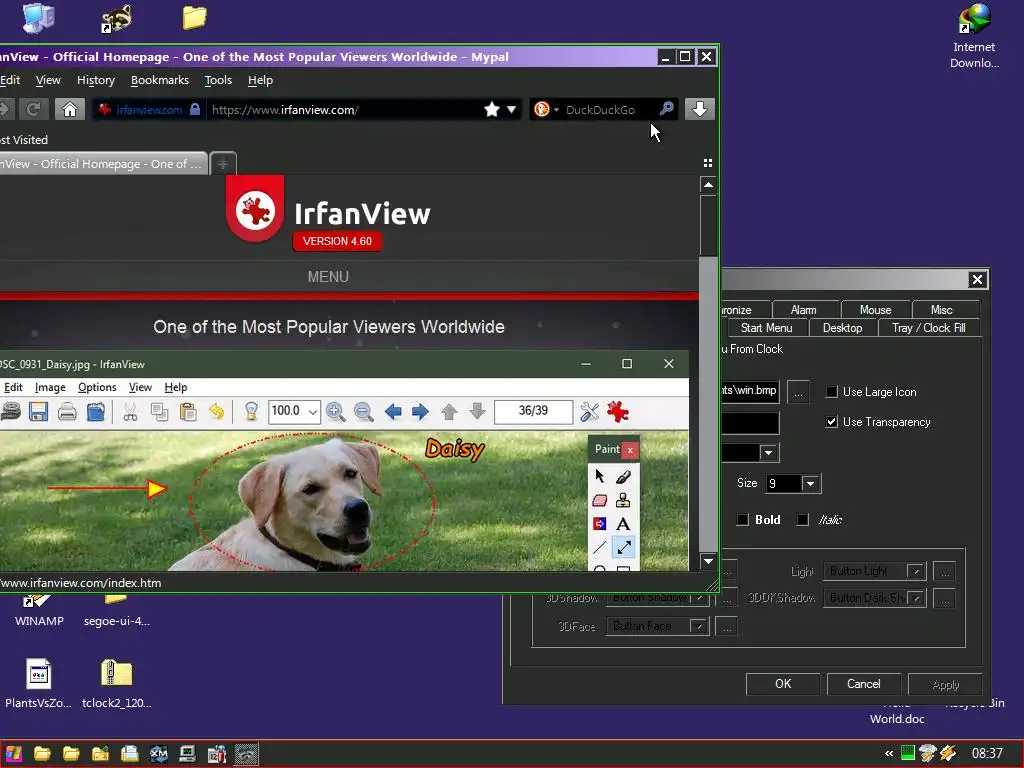Click the scroll up arrow in browser

(x=708, y=185)
